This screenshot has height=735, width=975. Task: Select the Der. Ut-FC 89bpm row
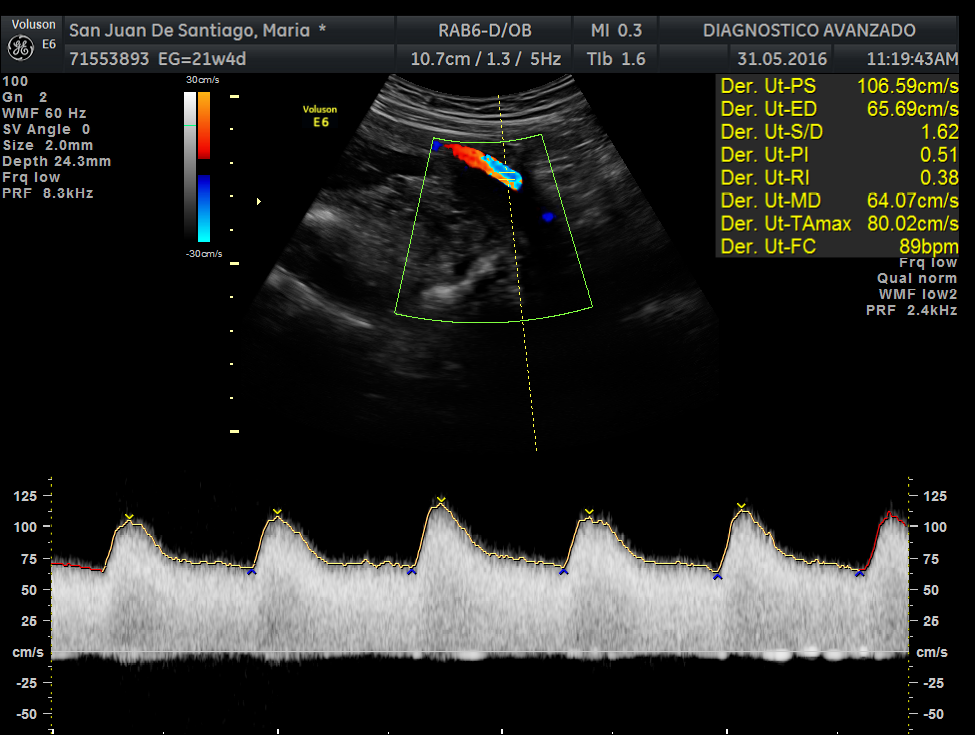tap(838, 247)
